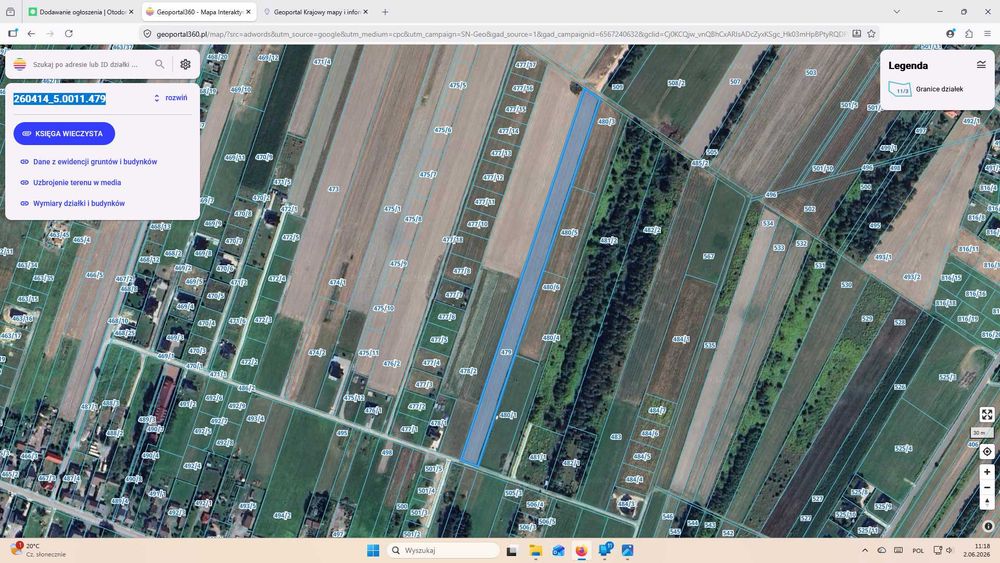The height and width of the screenshot is (563, 1000).
Task: Center map on my location
Action: [987, 451]
